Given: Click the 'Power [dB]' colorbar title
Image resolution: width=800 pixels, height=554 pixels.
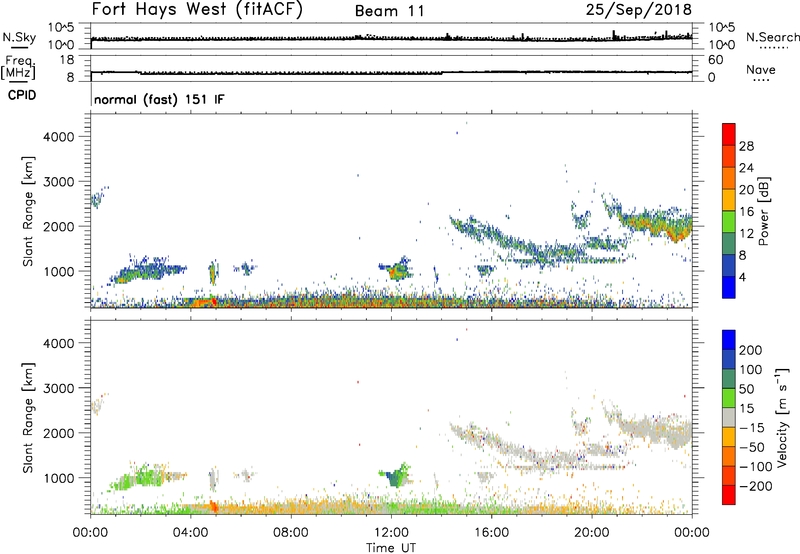Looking at the screenshot, I should (763, 211).
